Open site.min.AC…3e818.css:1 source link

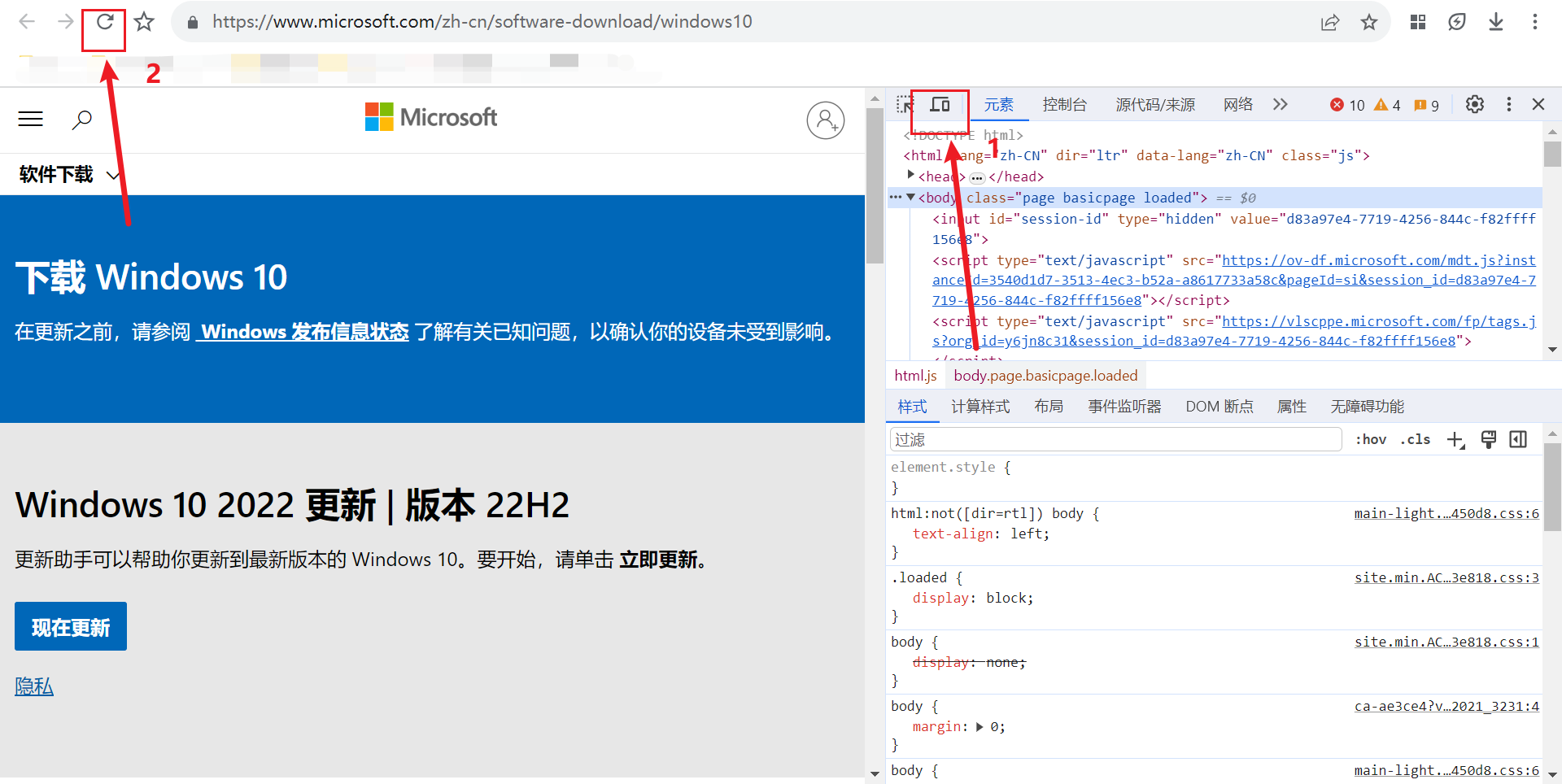click(x=1446, y=642)
